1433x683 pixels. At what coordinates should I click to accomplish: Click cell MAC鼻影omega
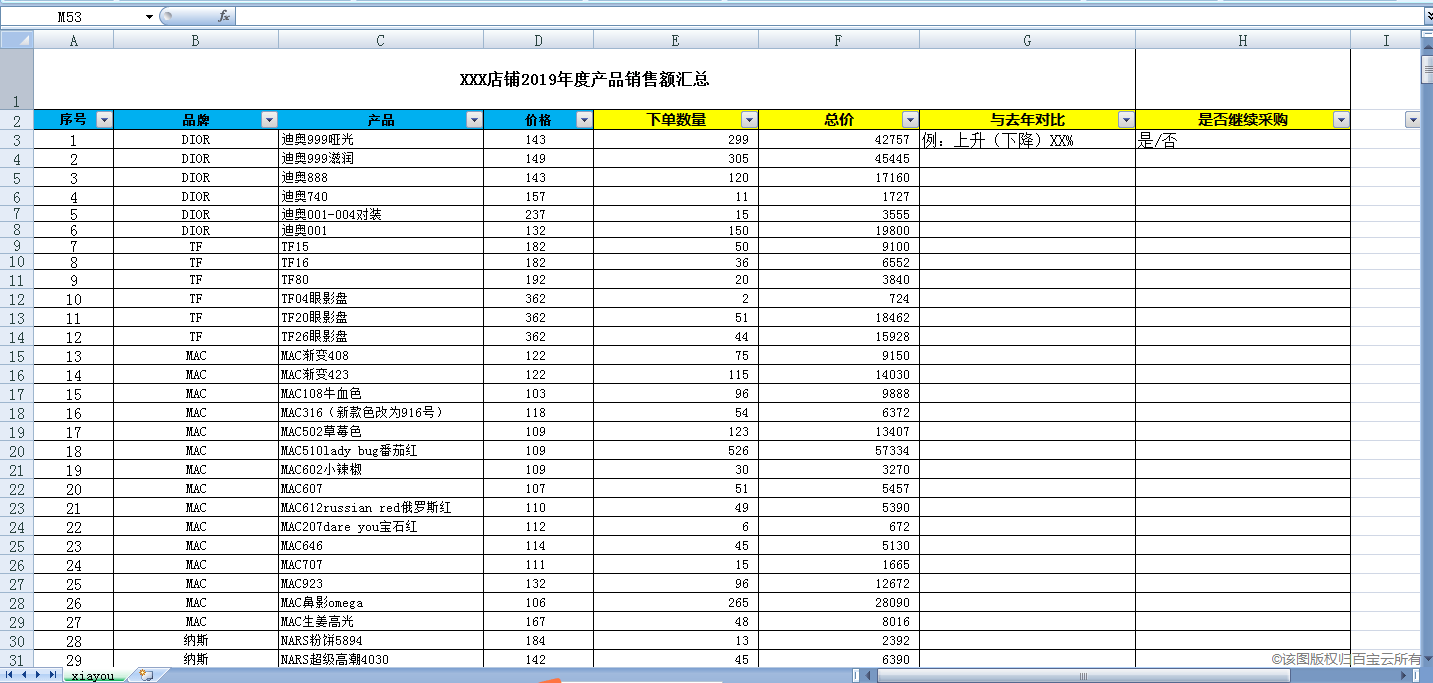[381, 603]
